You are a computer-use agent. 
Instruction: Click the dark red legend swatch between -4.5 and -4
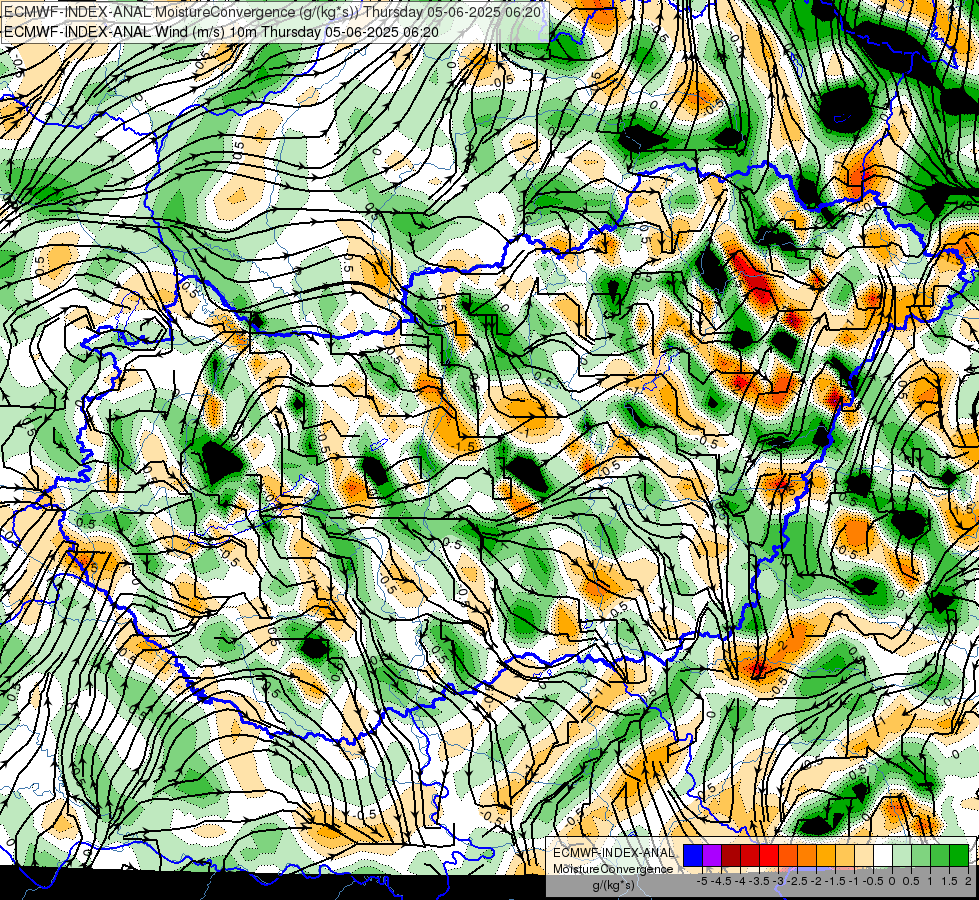(731, 855)
